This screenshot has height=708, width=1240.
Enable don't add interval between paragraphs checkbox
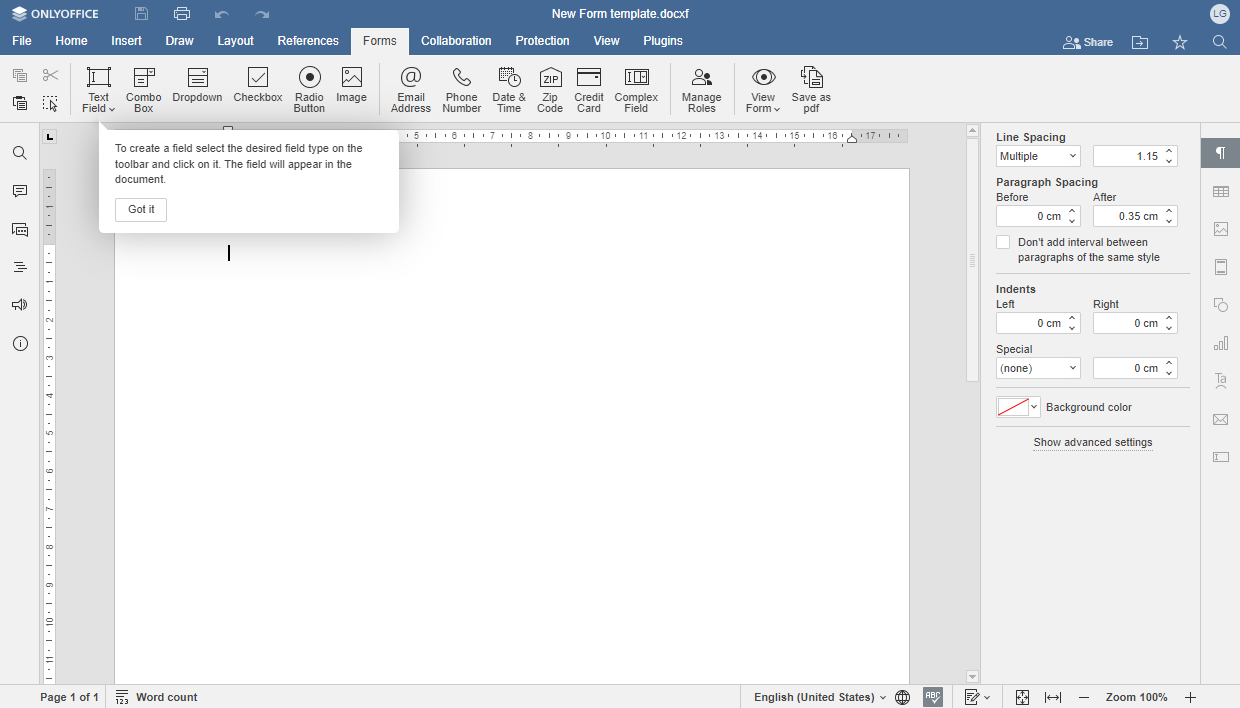pyautogui.click(x=1003, y=243)
